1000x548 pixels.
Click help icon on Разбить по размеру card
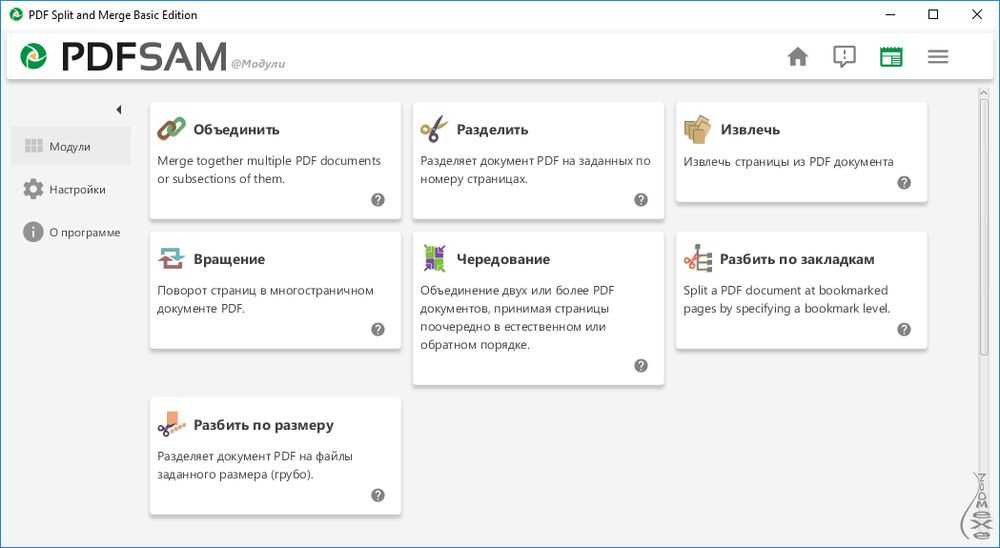(x=378, y=495)
